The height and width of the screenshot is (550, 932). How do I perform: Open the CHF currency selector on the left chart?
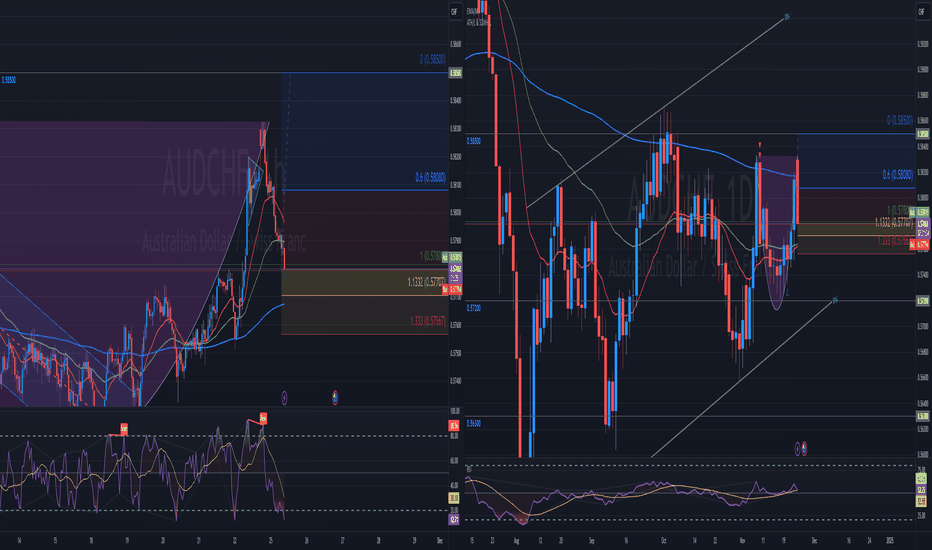pyautogui.click(x=455, y=11)
